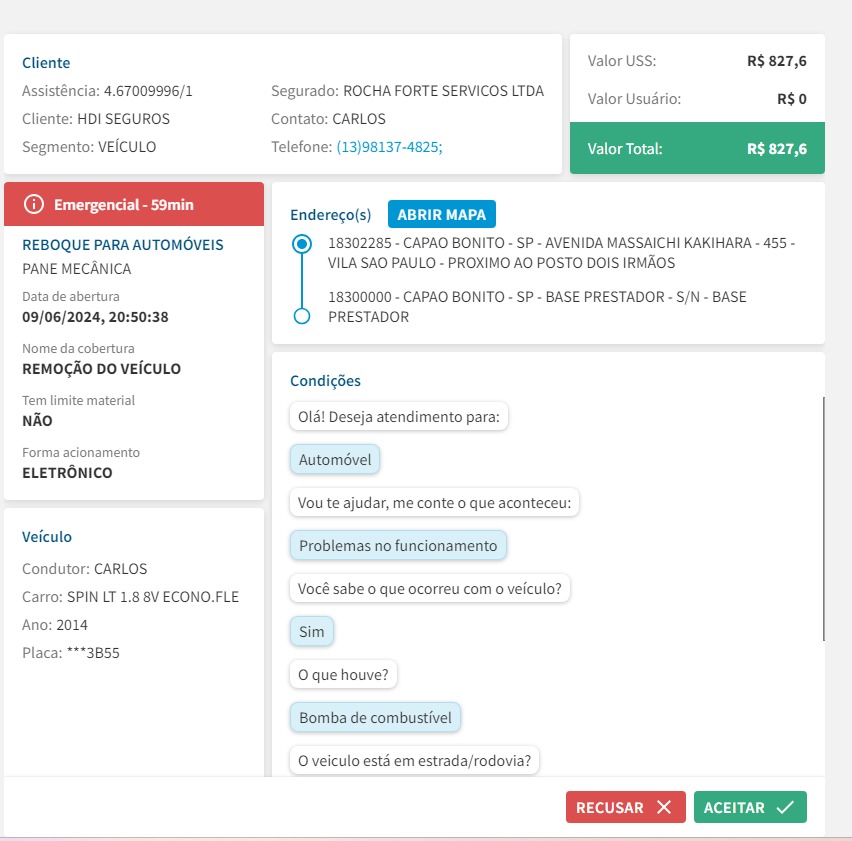The image size is (852, 841).
Task: Click the Bomba de combustível chip
Action: pos(375,717)
